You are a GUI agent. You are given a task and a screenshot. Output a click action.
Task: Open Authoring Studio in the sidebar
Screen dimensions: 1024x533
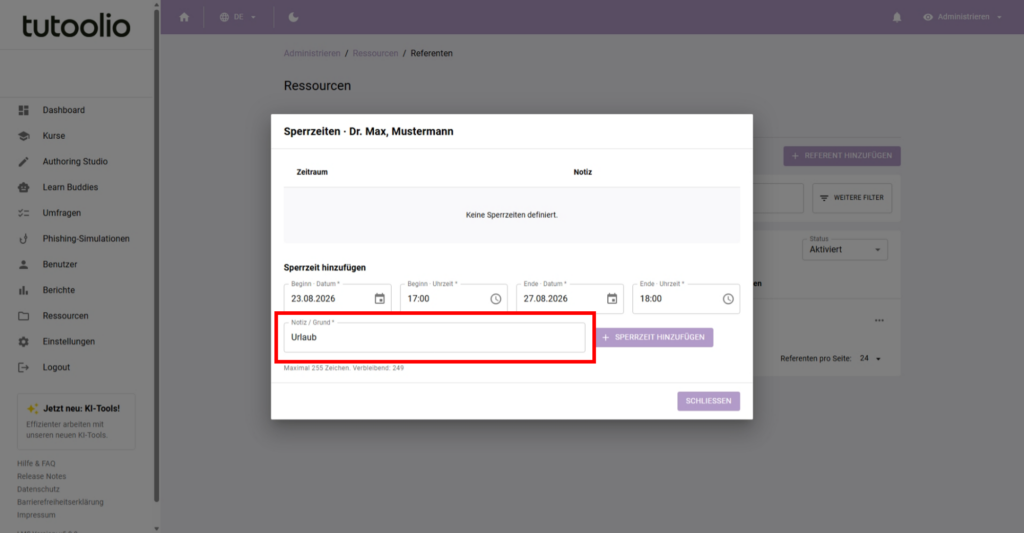coord(77,161)
